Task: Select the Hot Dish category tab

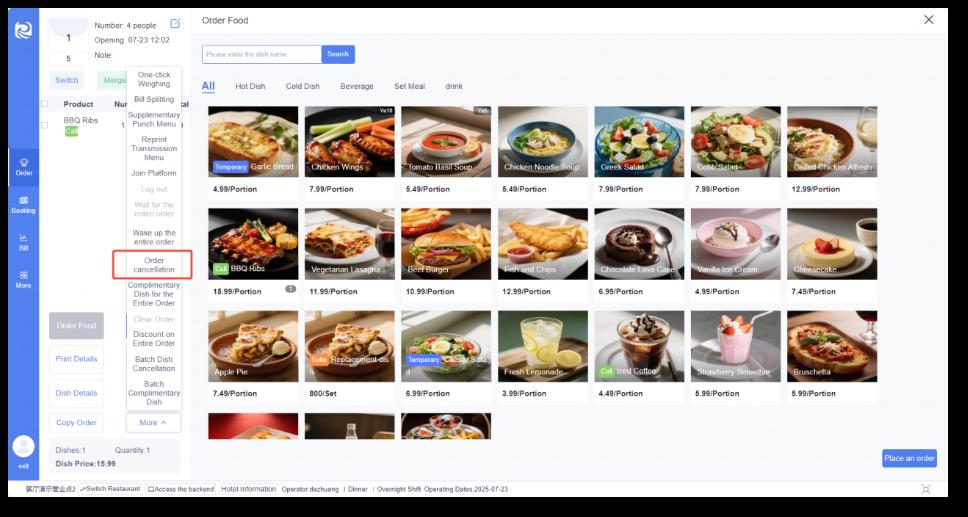Action: coord(250,86)
